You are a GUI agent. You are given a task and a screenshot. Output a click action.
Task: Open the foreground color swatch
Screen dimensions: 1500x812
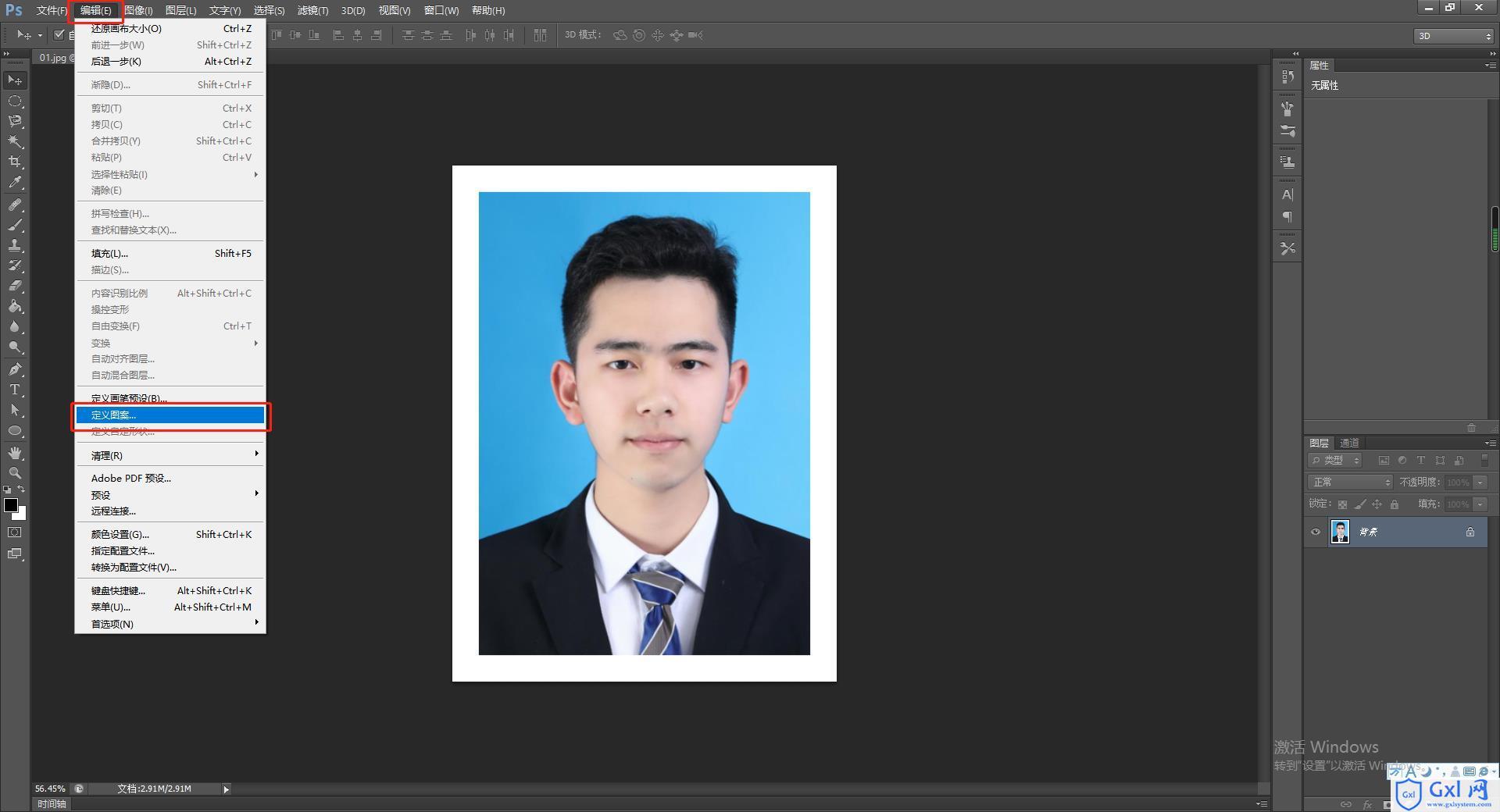(10, 504)
